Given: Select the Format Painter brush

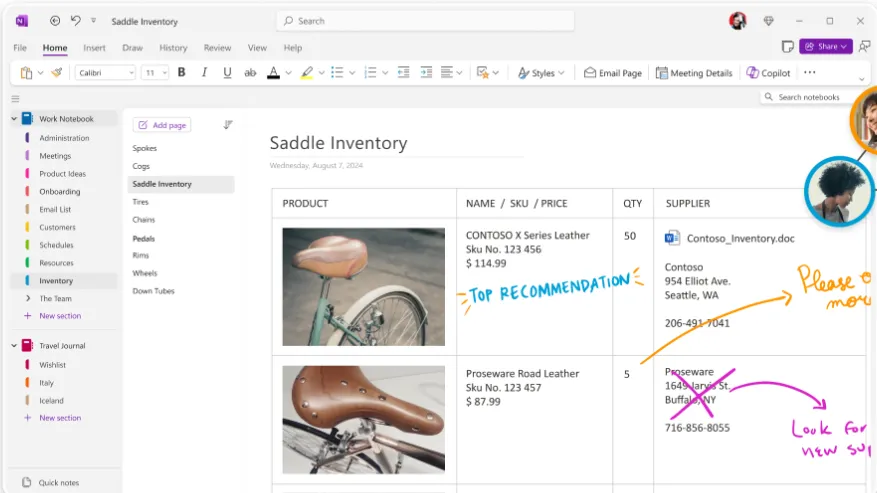Looking at the screenshot, I should tap(56, 73).
